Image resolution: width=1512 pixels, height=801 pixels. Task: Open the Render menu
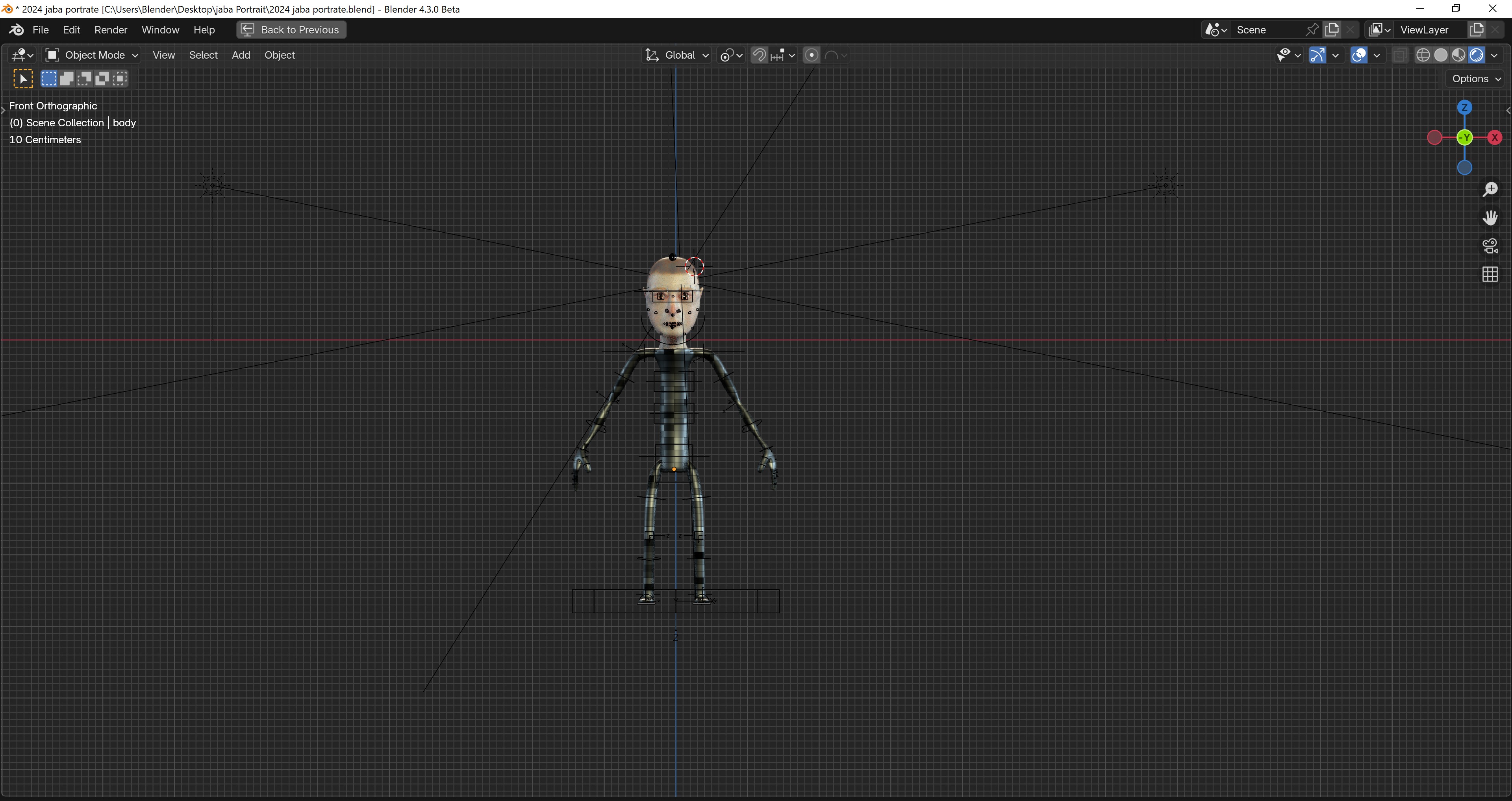(110, 30)
